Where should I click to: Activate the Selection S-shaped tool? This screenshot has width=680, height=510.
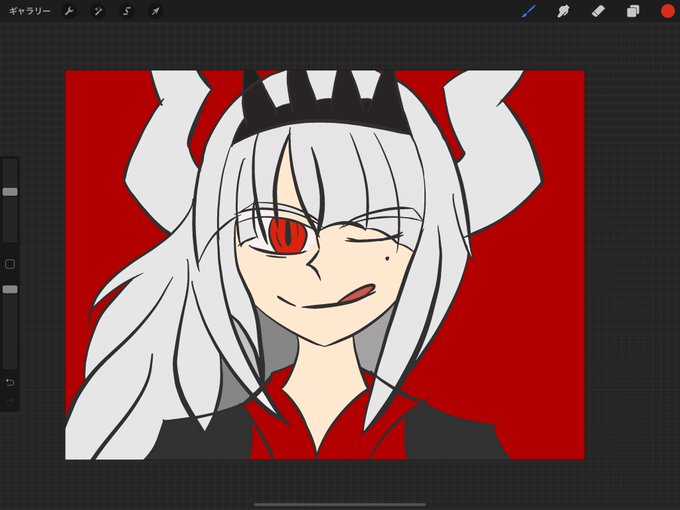click(126, 11)
